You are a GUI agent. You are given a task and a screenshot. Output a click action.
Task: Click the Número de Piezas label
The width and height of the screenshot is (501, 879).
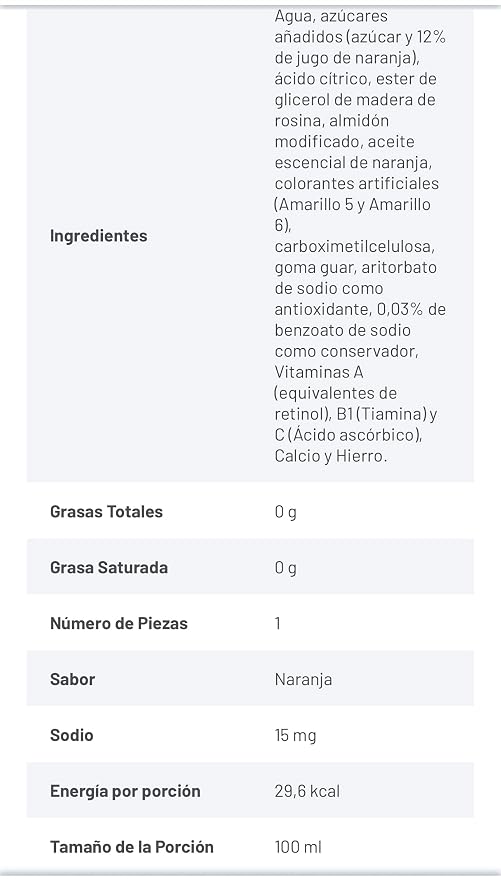pos(119,623)
